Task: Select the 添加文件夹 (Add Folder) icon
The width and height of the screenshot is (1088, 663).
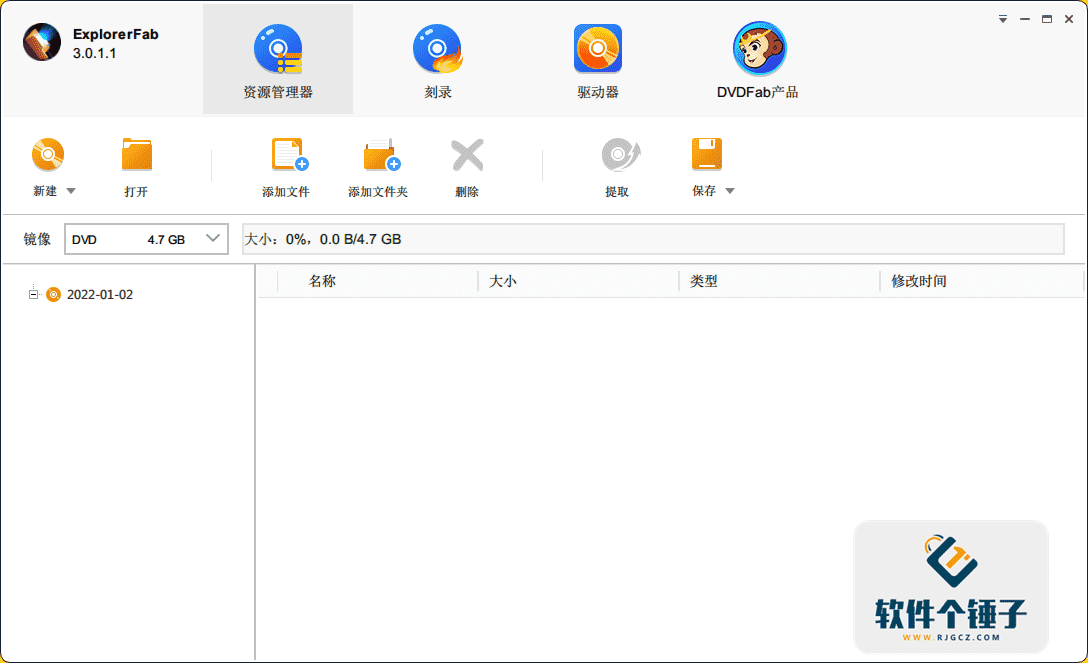Action: click(378, 155)
